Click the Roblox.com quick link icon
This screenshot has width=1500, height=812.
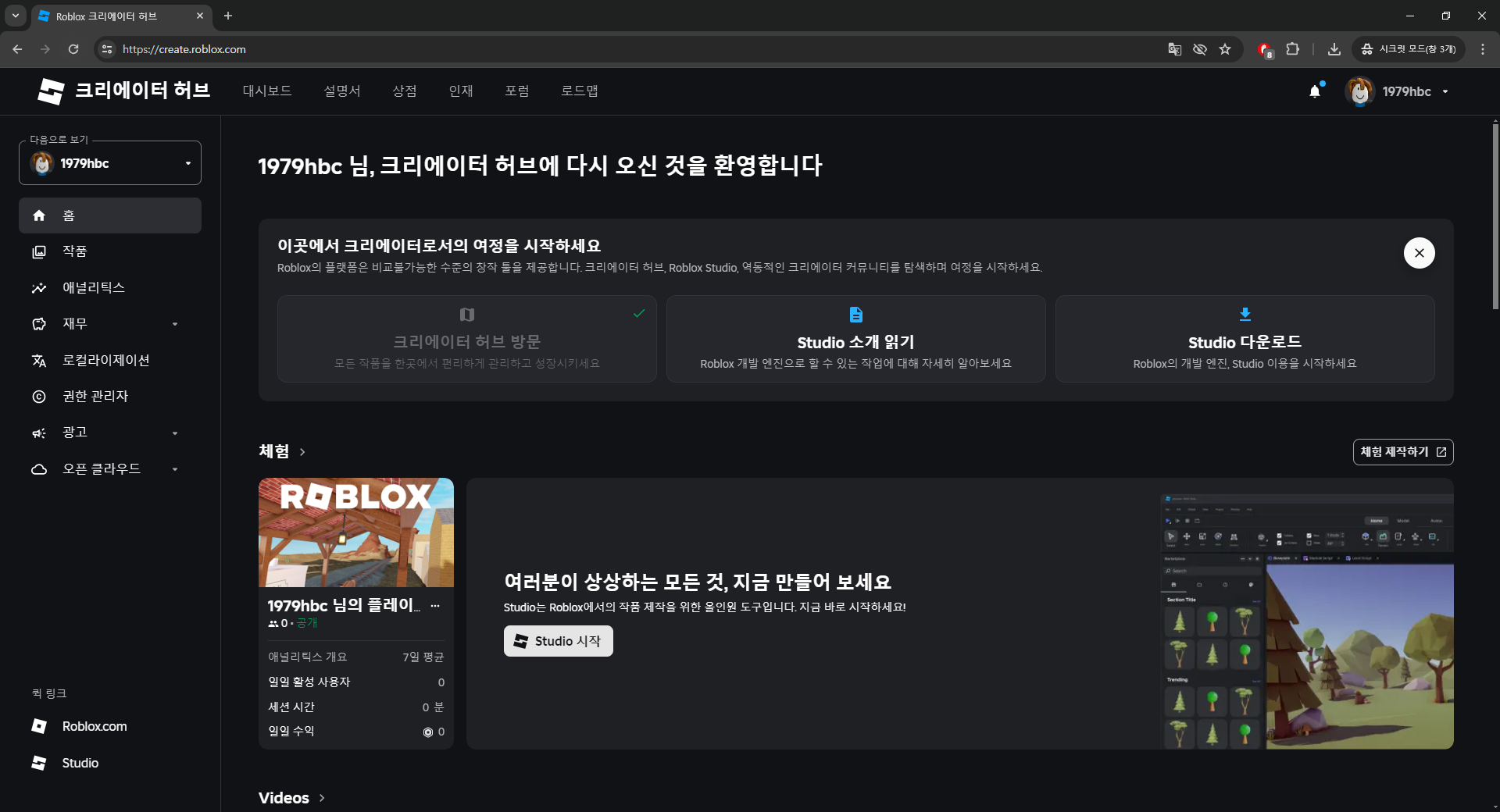(x=39, y=726)
